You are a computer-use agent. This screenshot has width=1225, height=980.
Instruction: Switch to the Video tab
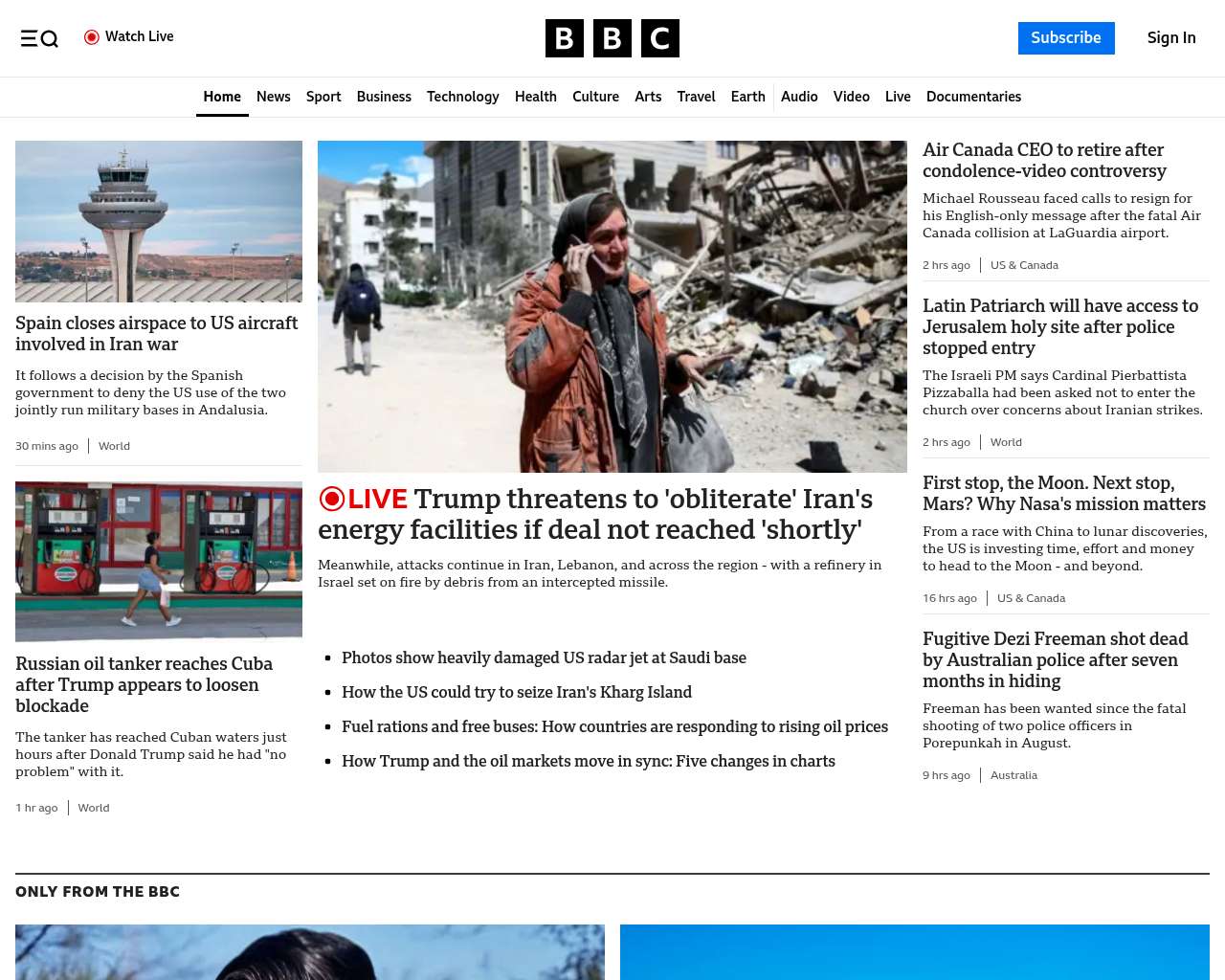(x=852, y=97)
